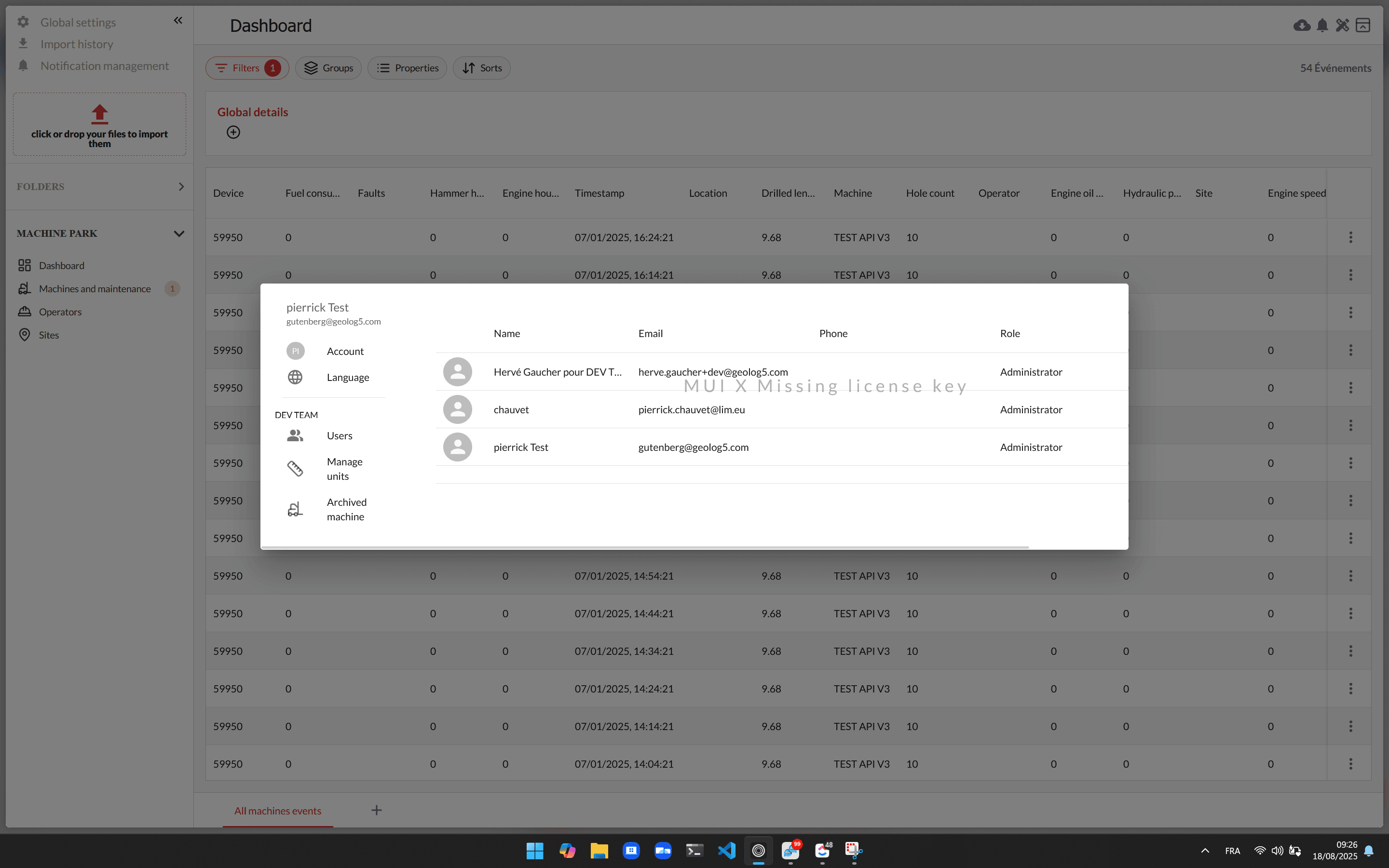Image resolution: width=1389 pixels, height=868 pixels.
Task: Collapse the MACHINE PARK section
Action: click(x=178, y=234)
